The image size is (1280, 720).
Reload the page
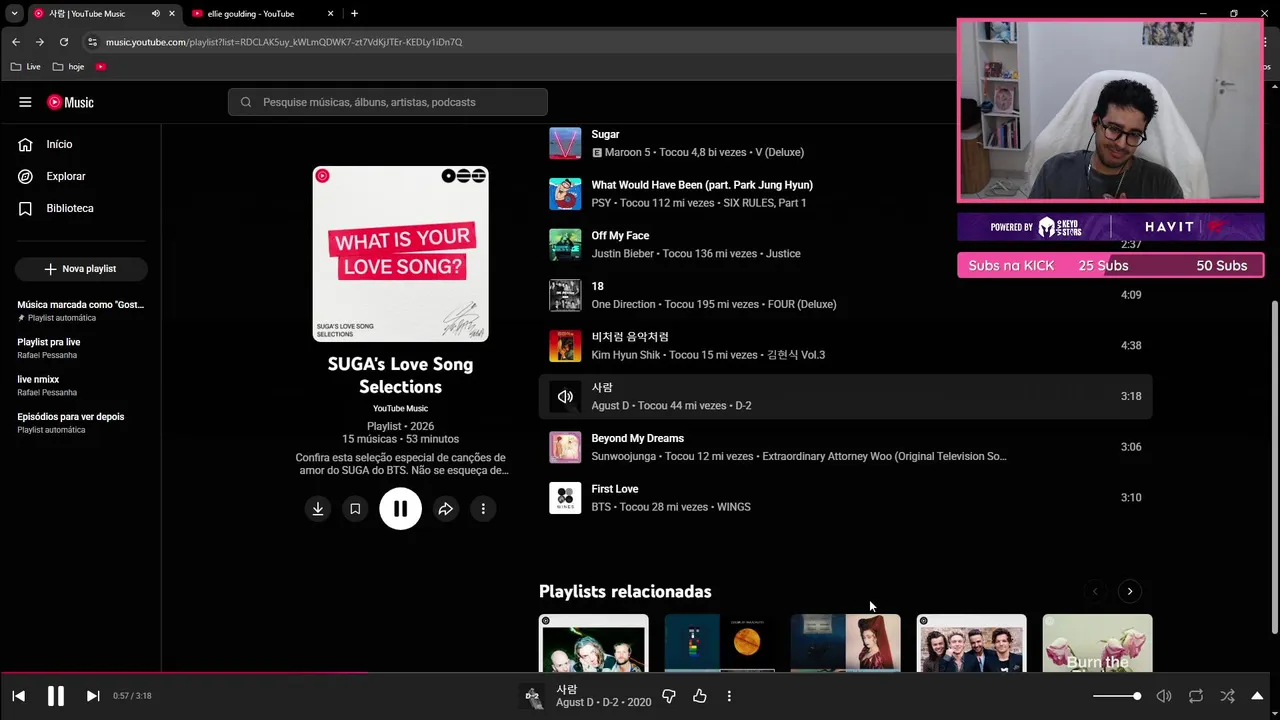[x=64, y=42]
